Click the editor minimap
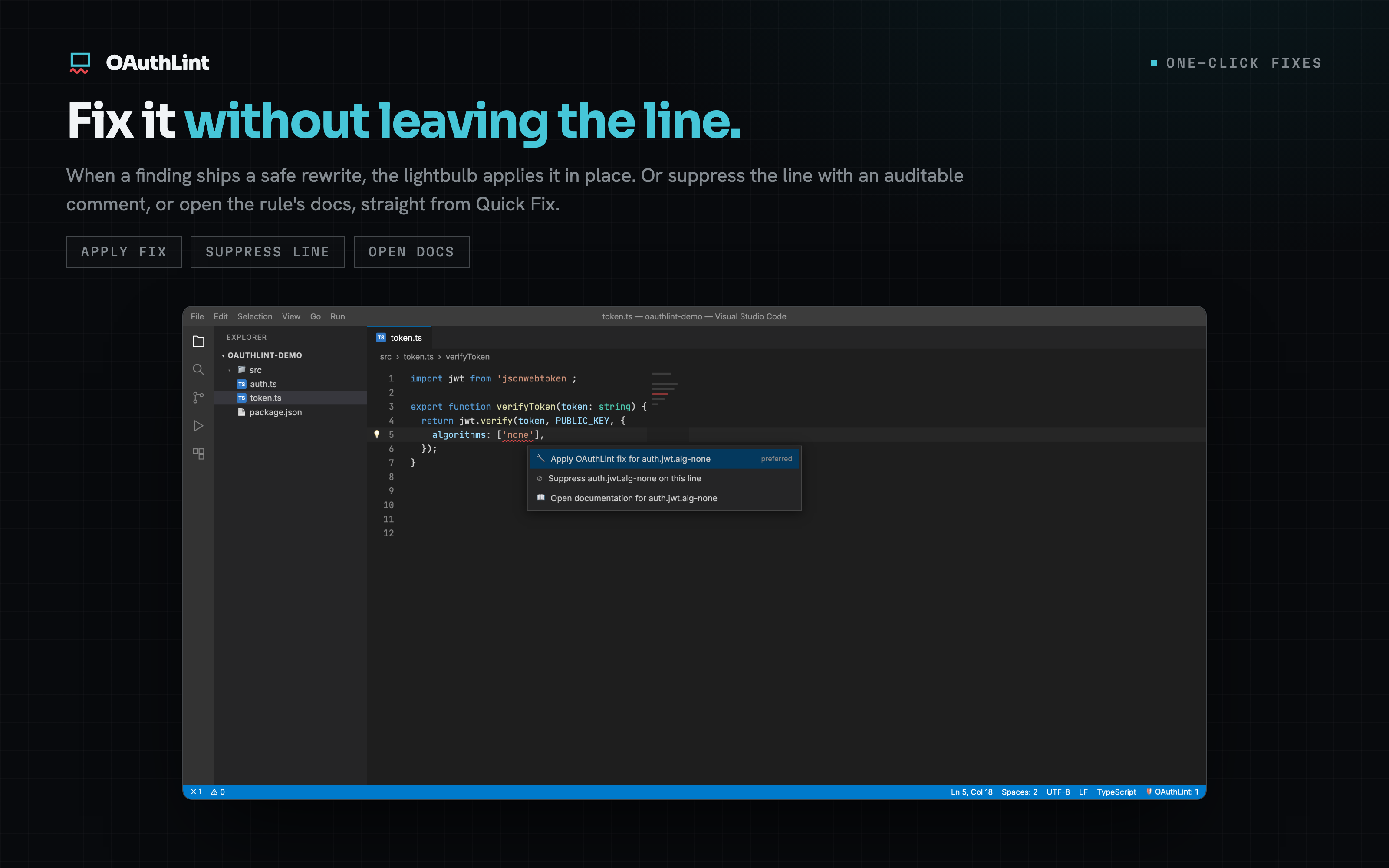The image size is (1389, 868). 665,389
